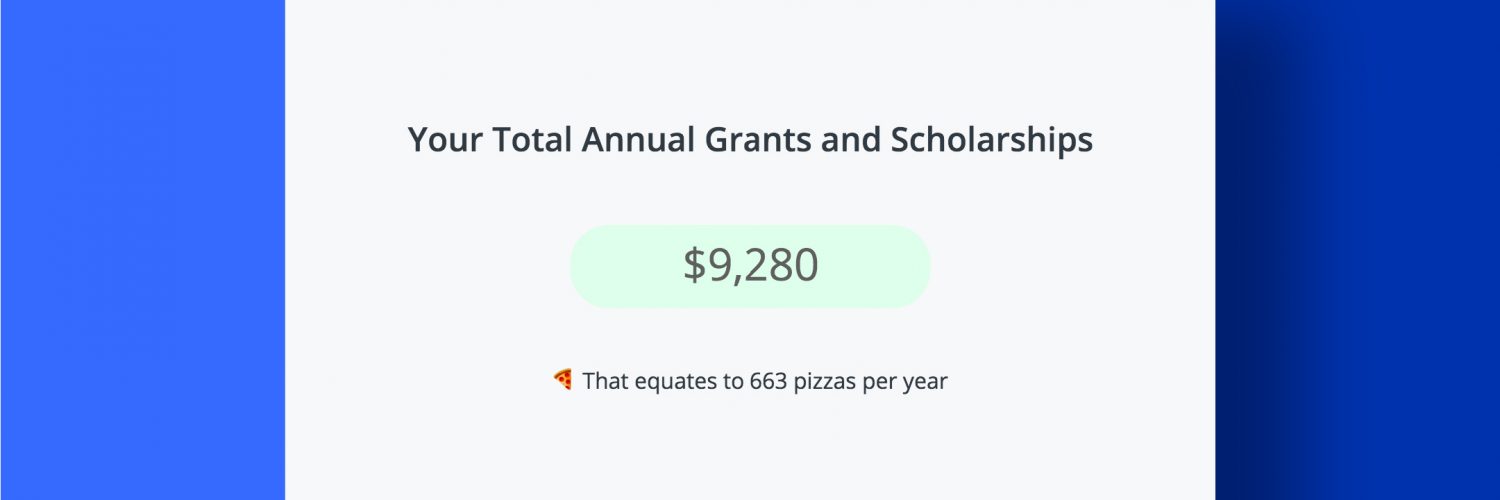Click the number 663 in the pizza sentence

768,381
